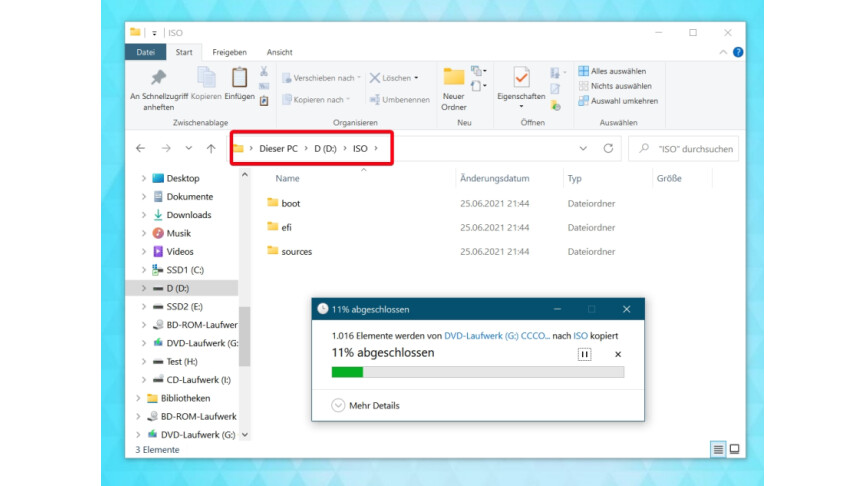The image size is (864, 486).
Task: Open Eigenschaften properties
Action: (521, 88)
